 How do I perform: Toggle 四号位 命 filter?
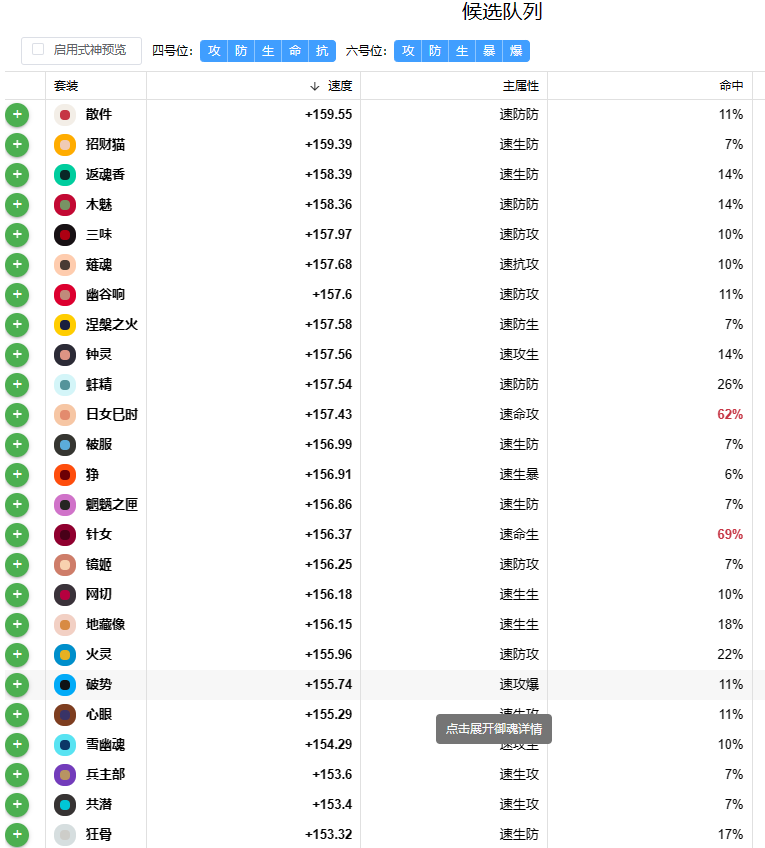295,51
